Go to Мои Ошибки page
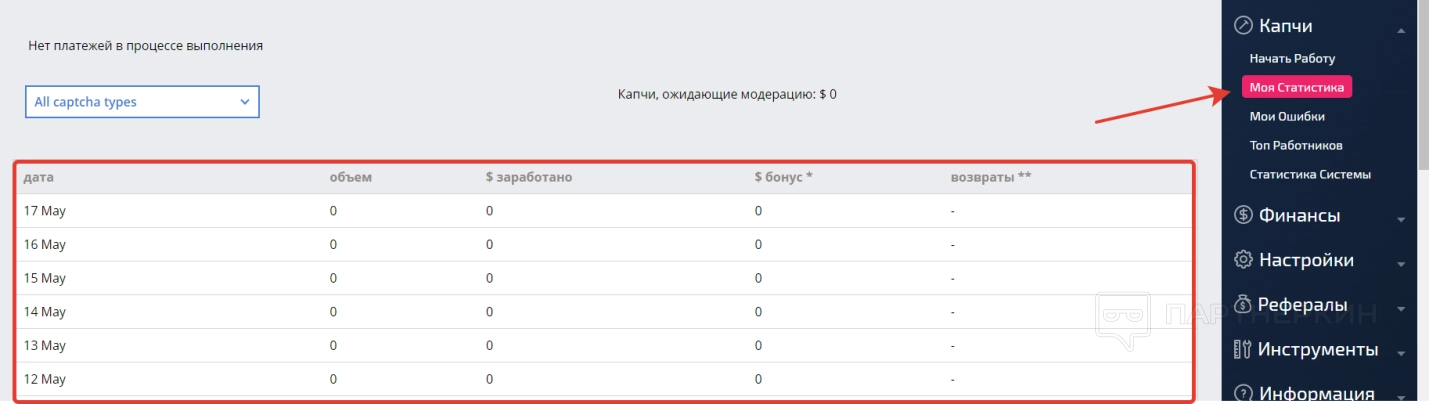Screen dimensions: 1429x404 click(1287, 117)
